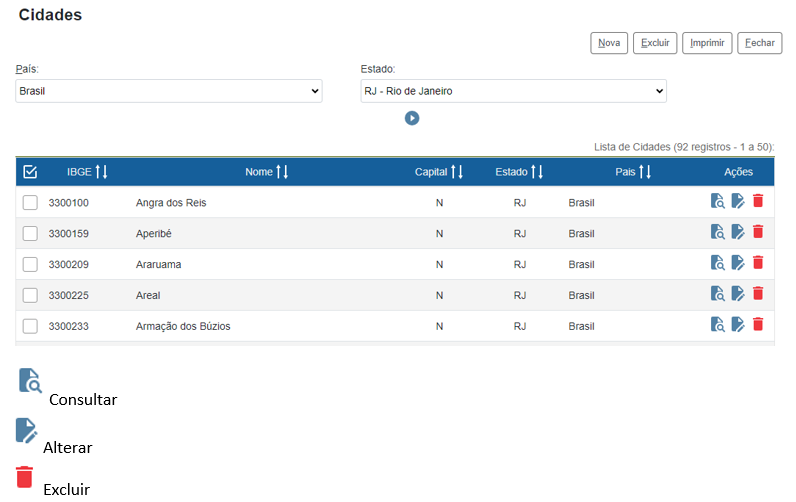Open Consultar icon for Areal row
796x502 pixels.
[717, 295]
